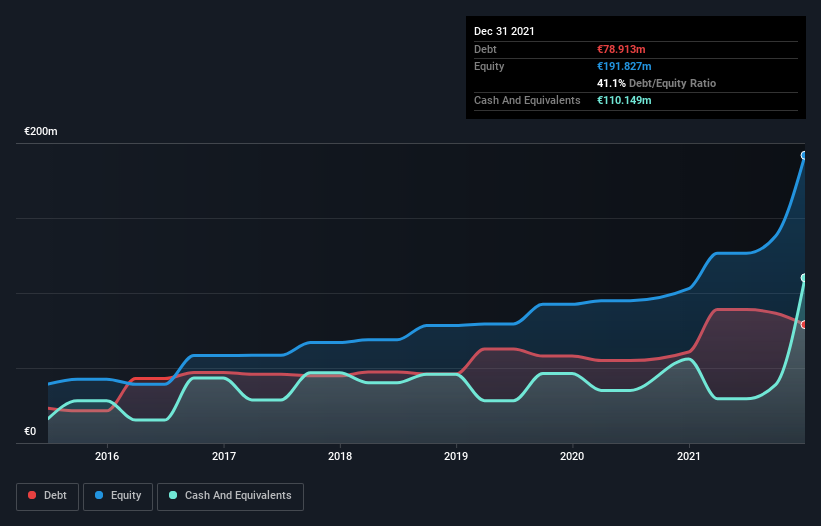Toggle Cash And Equivalents legend button
Screen dimensions: 821x526
(x=230, y=496)
